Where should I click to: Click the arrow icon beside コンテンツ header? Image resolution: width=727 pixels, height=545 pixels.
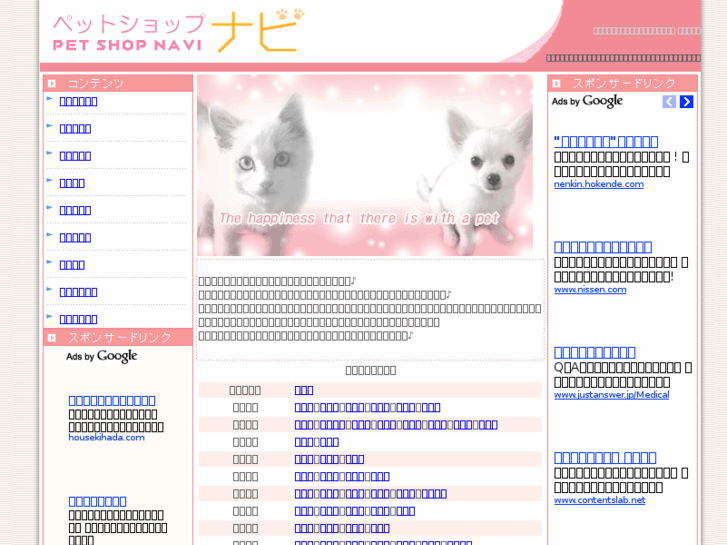coord(52,83)
